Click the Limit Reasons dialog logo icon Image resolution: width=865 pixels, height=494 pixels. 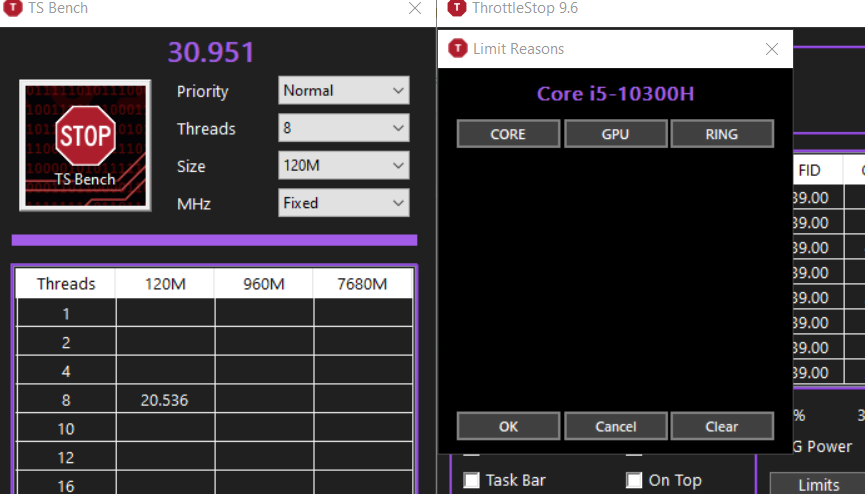(x=458, y=49)
